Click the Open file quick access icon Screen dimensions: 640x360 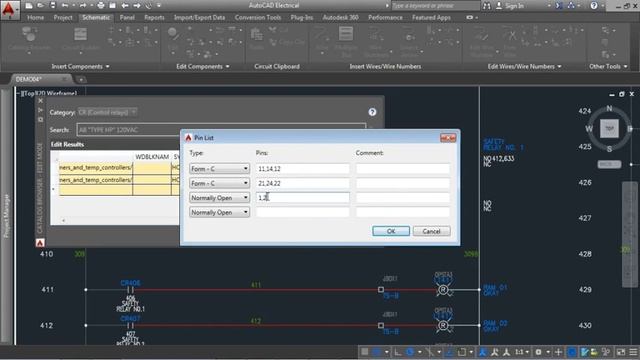pyautogui.click(x=41, y=5)
